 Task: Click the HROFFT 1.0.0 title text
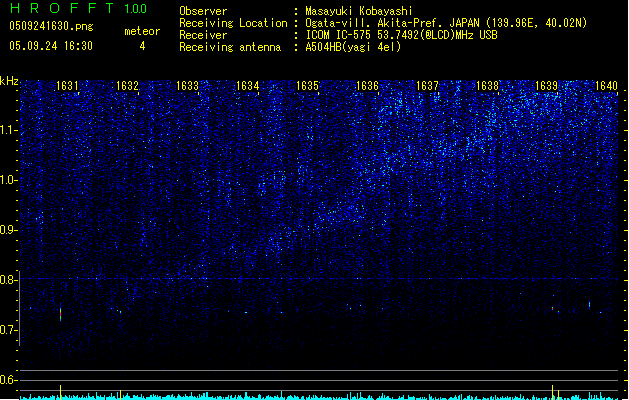point(79,8)
